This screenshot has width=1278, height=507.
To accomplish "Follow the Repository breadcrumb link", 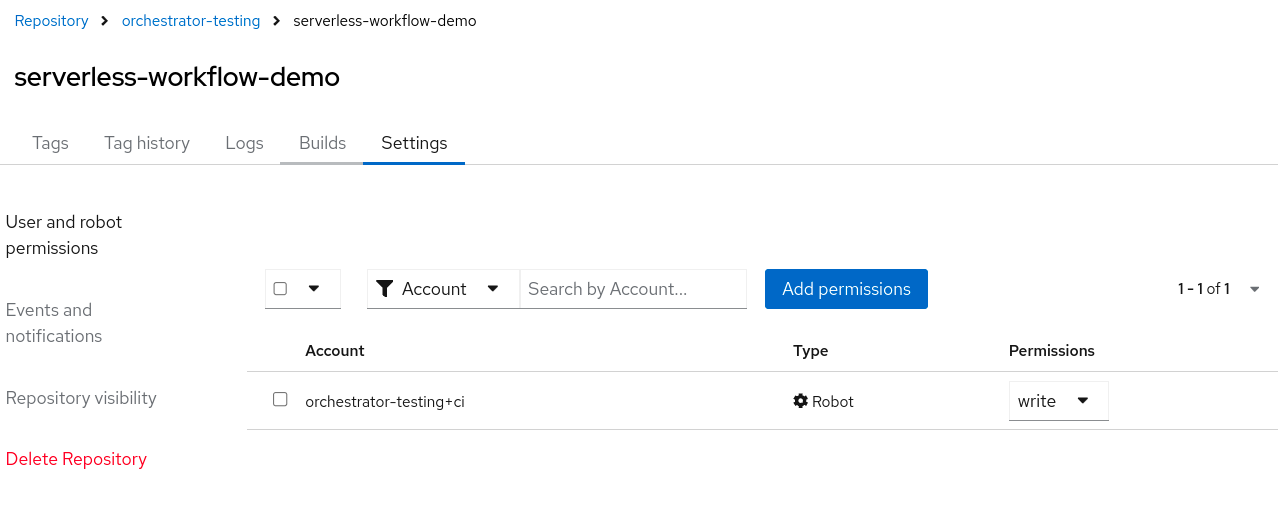I will pyautogui.click(x=51, y=21).
